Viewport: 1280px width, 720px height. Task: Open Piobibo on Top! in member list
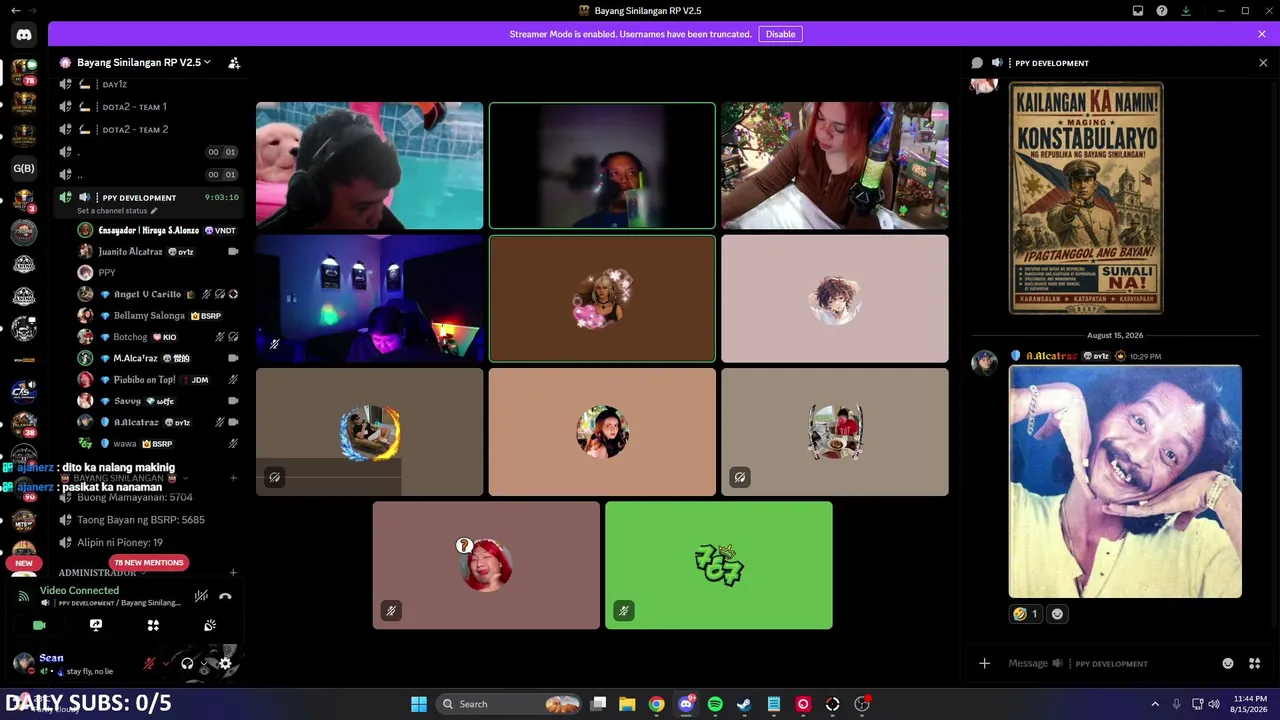[160, 379]
